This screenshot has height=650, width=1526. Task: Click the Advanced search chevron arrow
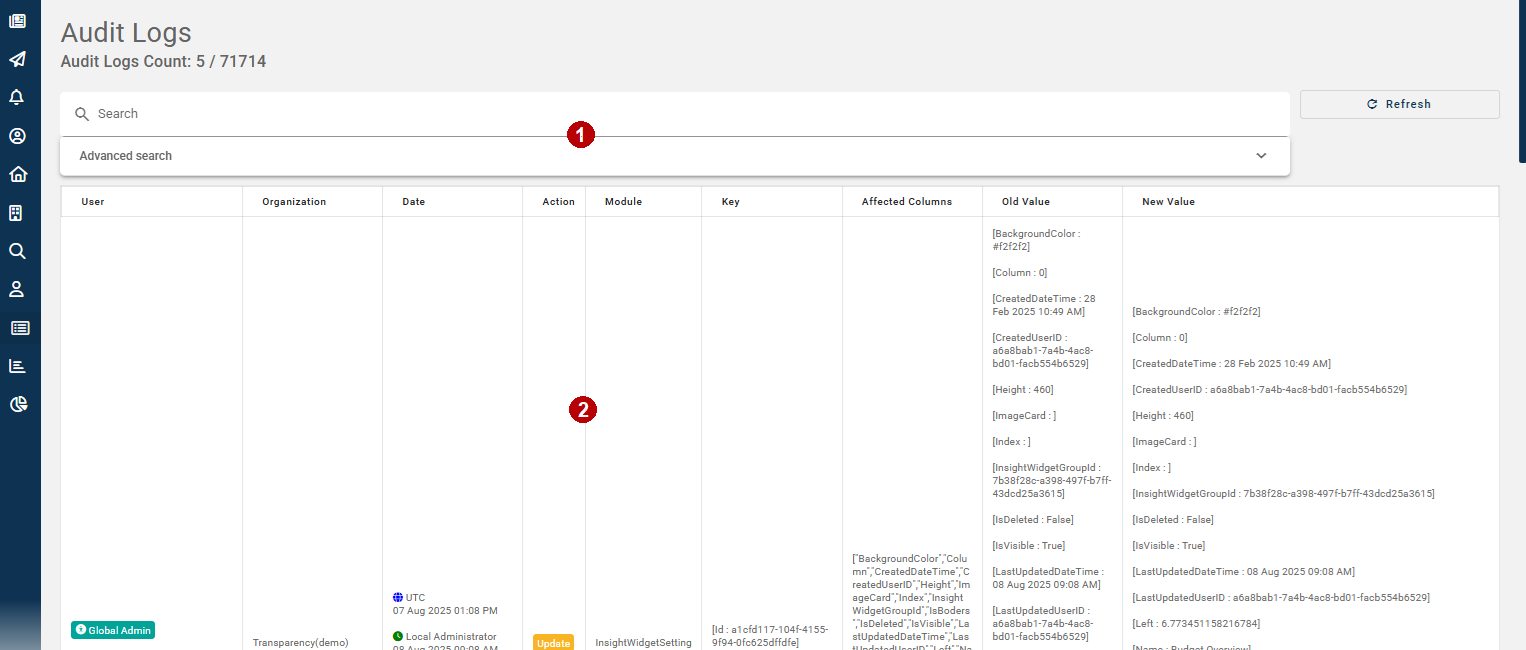1261,156
